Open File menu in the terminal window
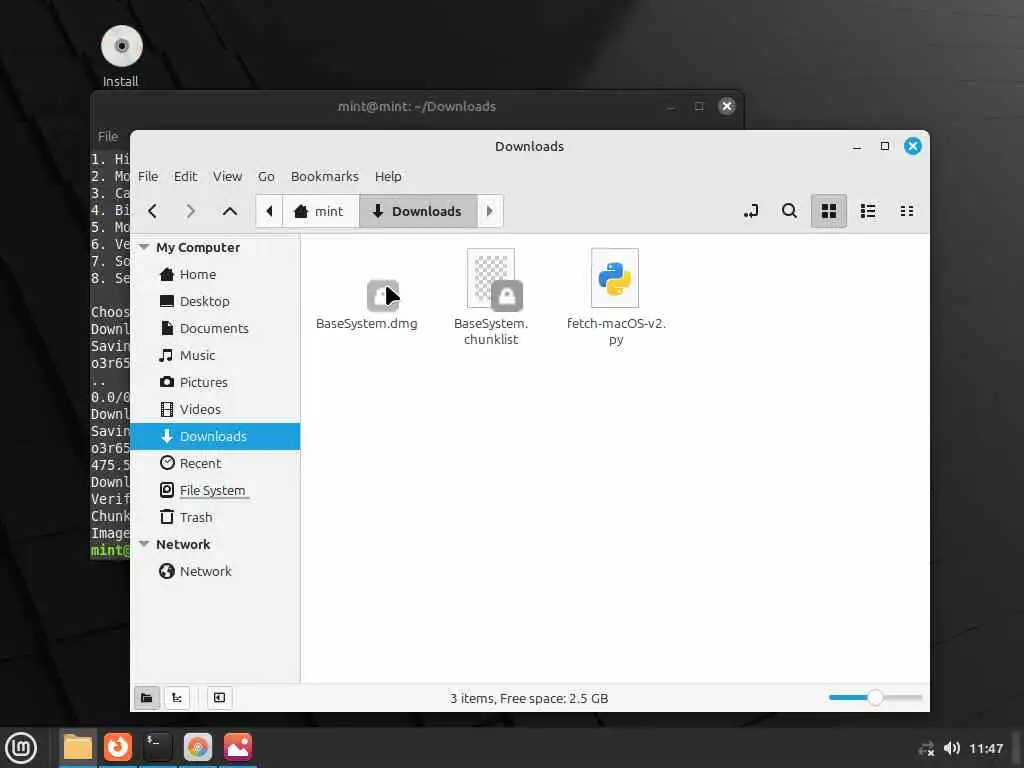Screen dimensions: 1024x768 pyautogui.click(x=108, y=136)
